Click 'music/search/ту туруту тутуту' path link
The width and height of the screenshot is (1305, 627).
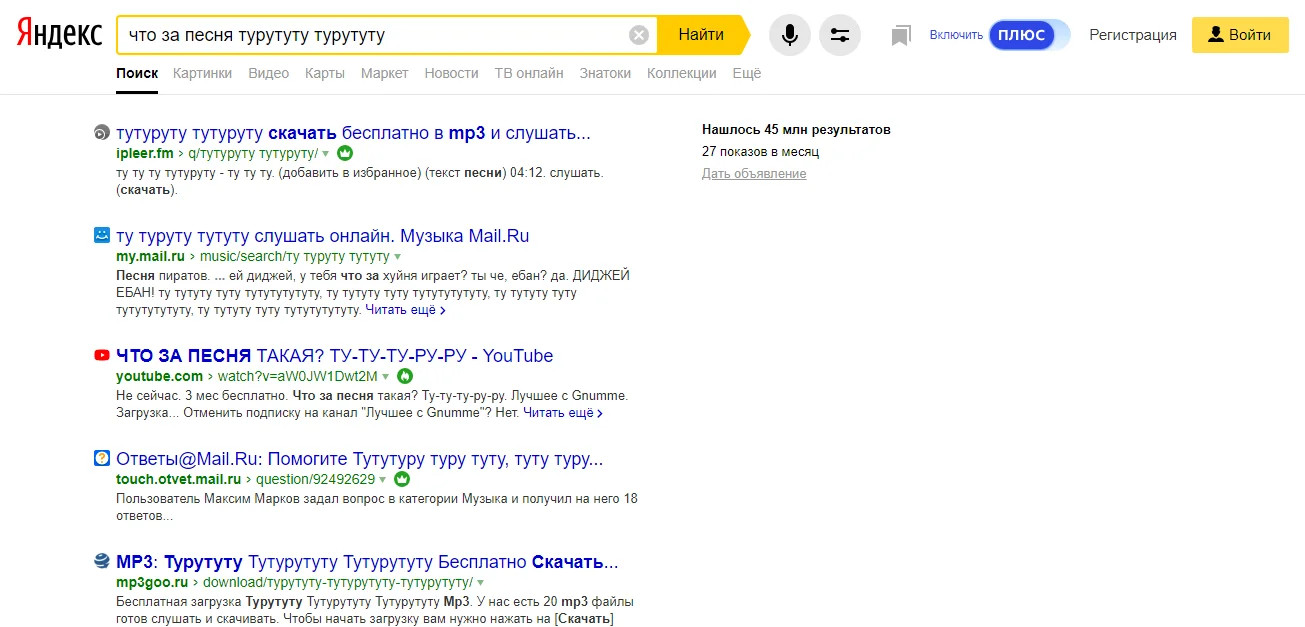[x=295, y=257]
